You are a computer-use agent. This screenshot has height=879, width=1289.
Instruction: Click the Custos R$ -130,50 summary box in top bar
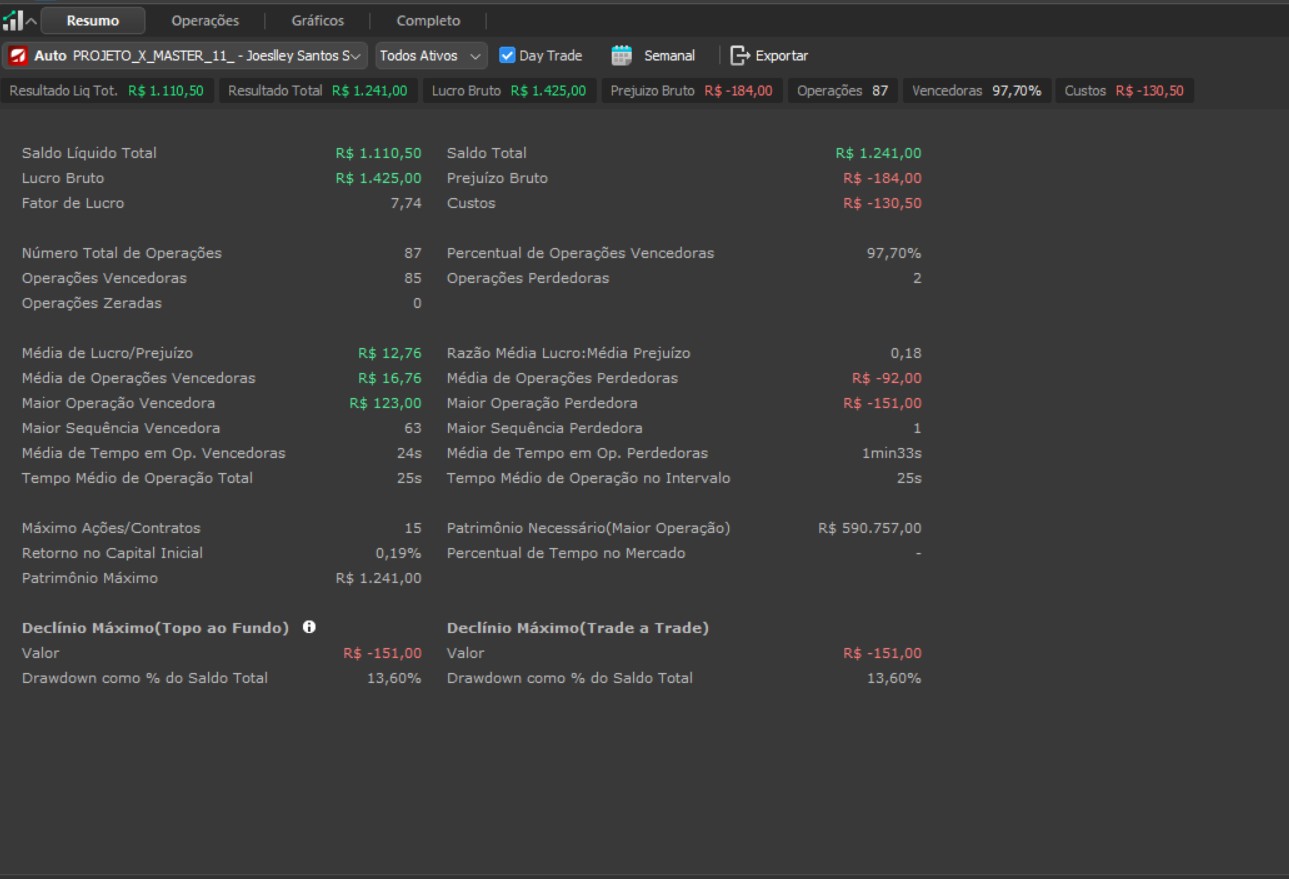(x=1125, y=91)
